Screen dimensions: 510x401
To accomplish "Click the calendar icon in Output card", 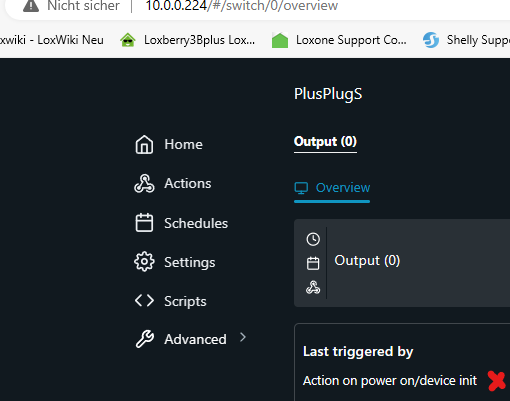I will [x=313, y=263].
